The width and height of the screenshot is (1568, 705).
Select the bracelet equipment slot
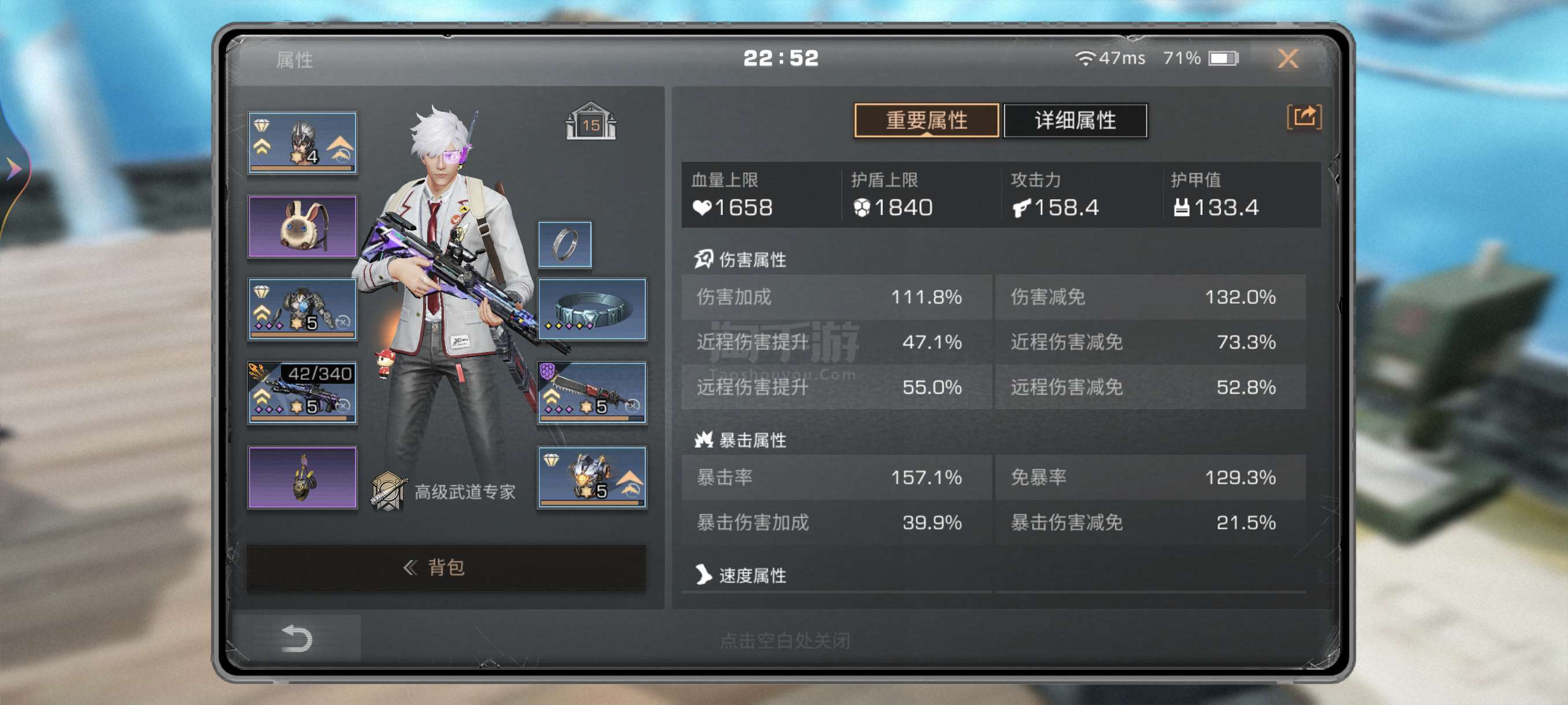591,310
